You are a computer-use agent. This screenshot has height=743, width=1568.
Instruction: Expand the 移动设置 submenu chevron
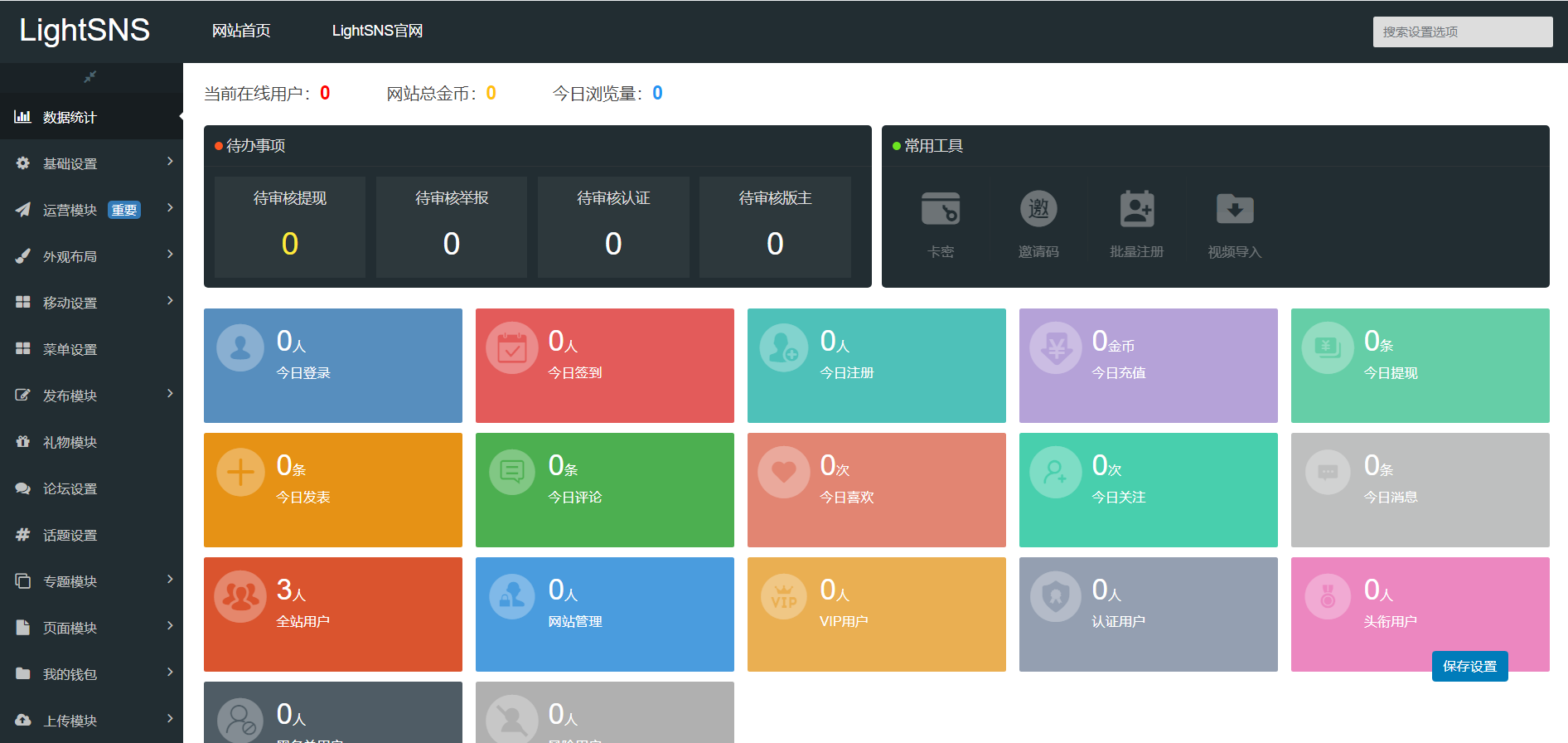170,300
